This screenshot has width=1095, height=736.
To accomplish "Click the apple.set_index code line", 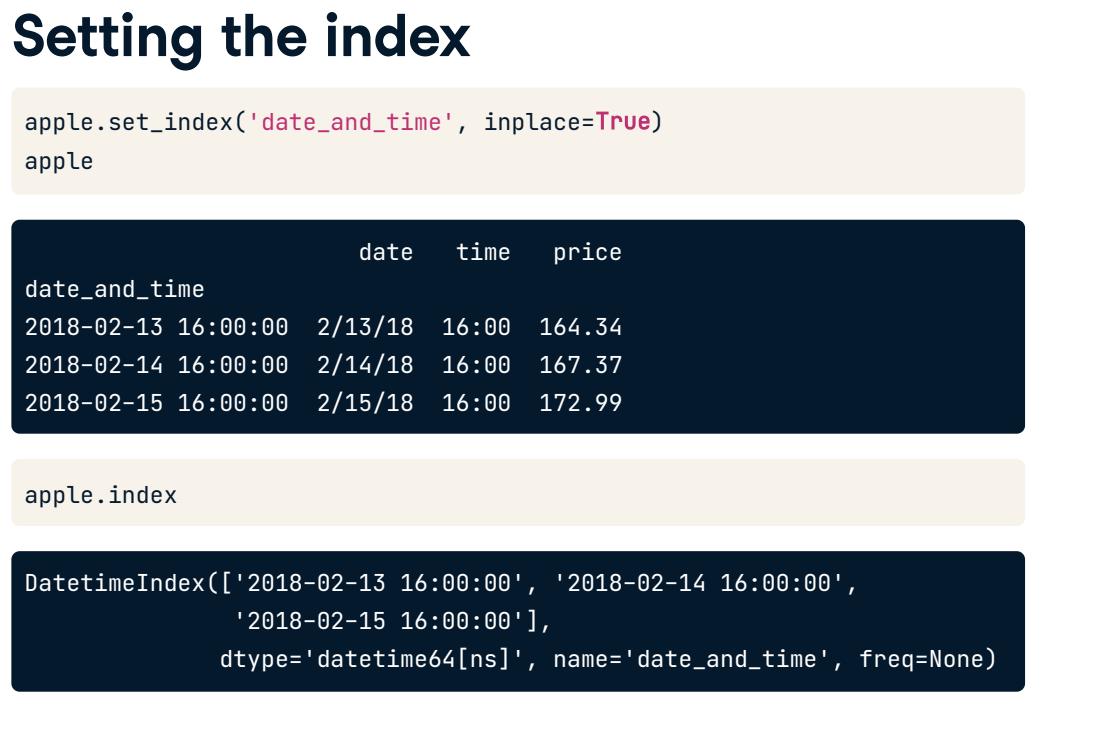I will [x=344, y=122].
